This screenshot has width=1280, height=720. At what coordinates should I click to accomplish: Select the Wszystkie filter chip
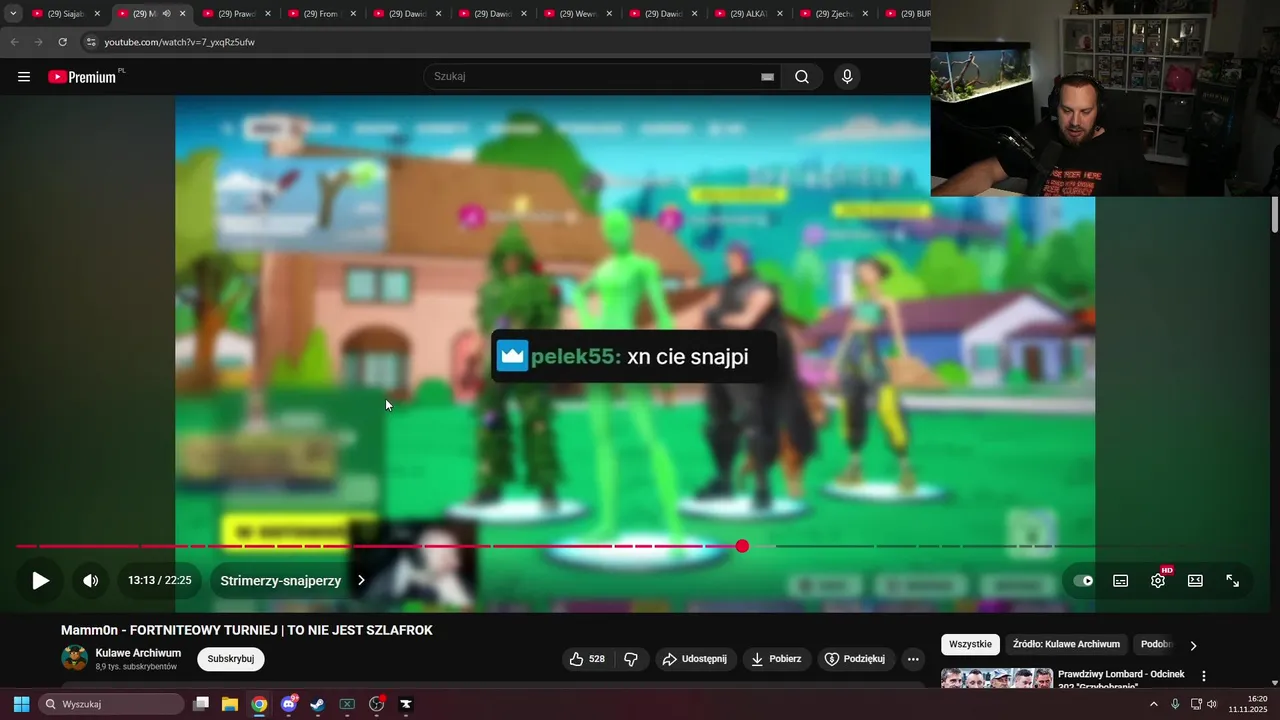970,645
